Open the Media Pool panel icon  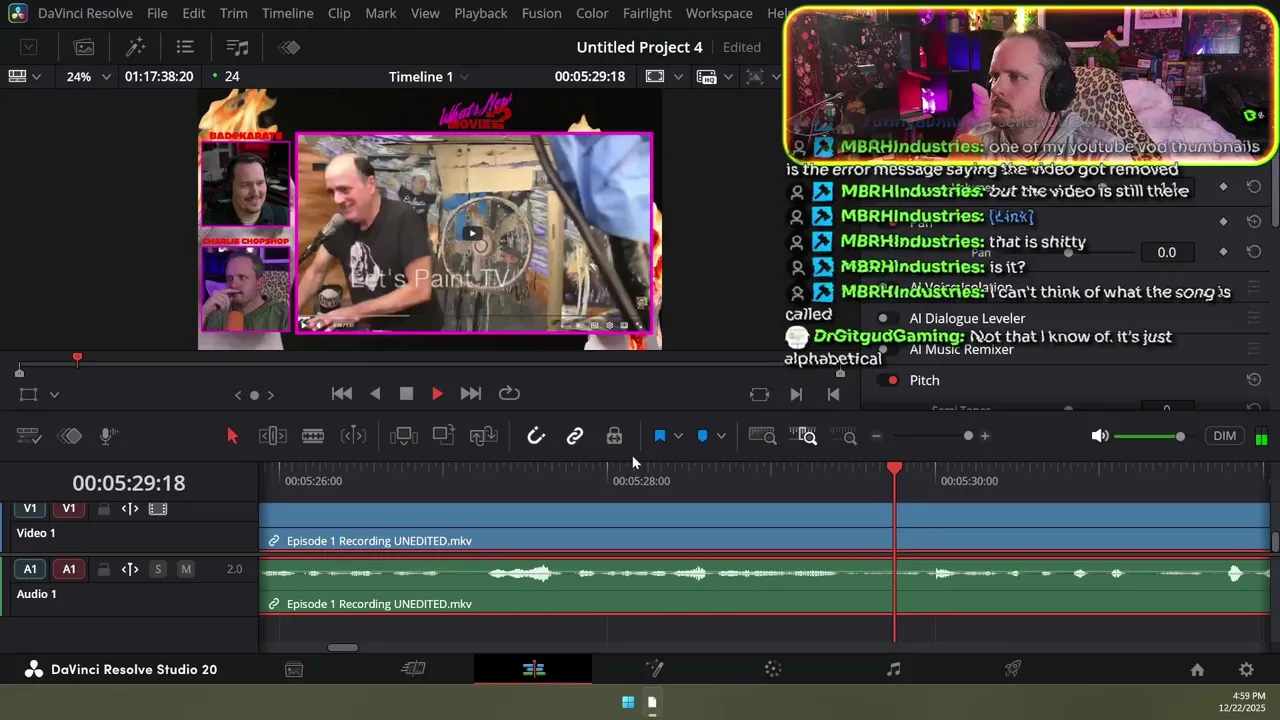(84, 47)
